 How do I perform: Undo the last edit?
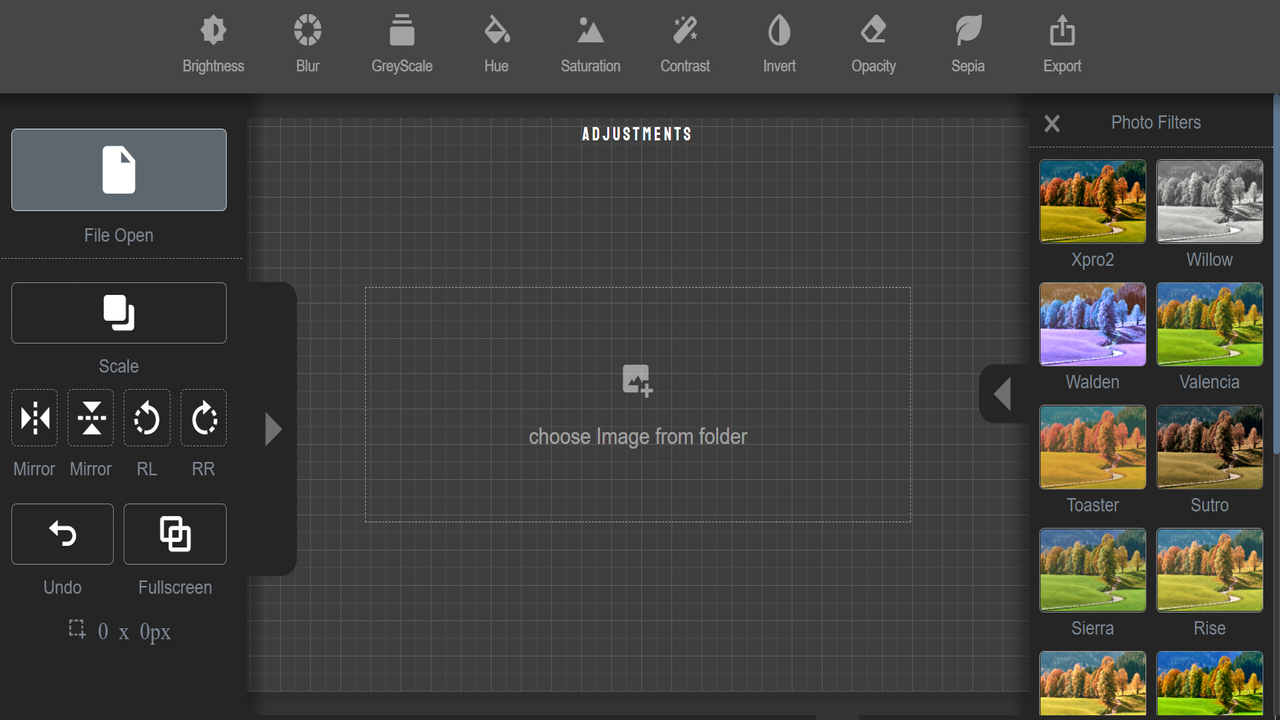coord(62,533)
